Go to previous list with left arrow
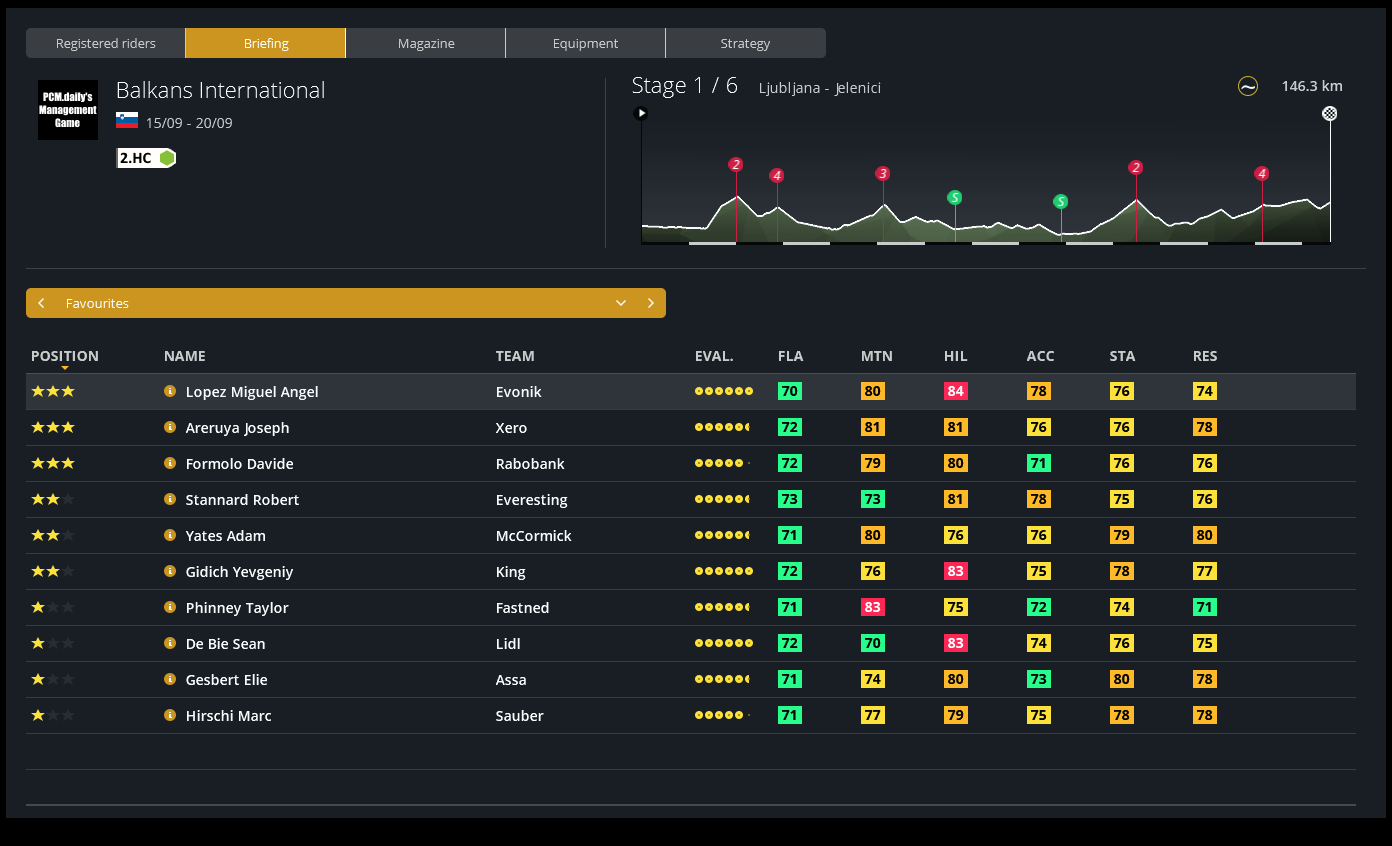The width and height of the screenshot is (1392, 846). click(x=41, y=303)
